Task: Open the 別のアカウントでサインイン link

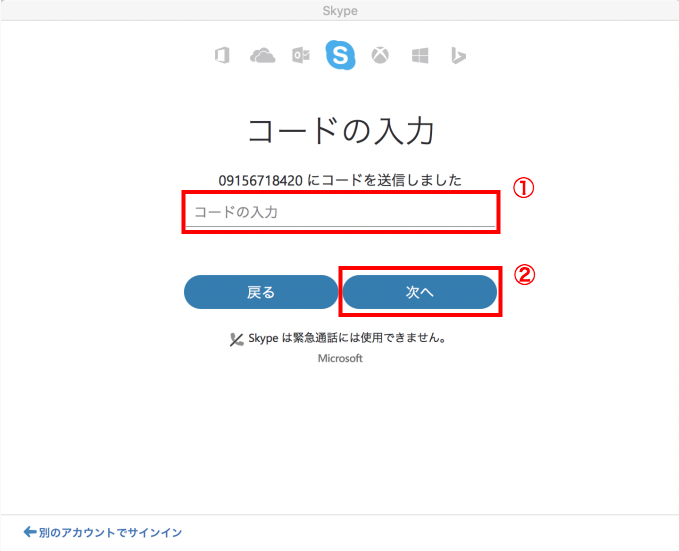Action: (x=110, y=533)
